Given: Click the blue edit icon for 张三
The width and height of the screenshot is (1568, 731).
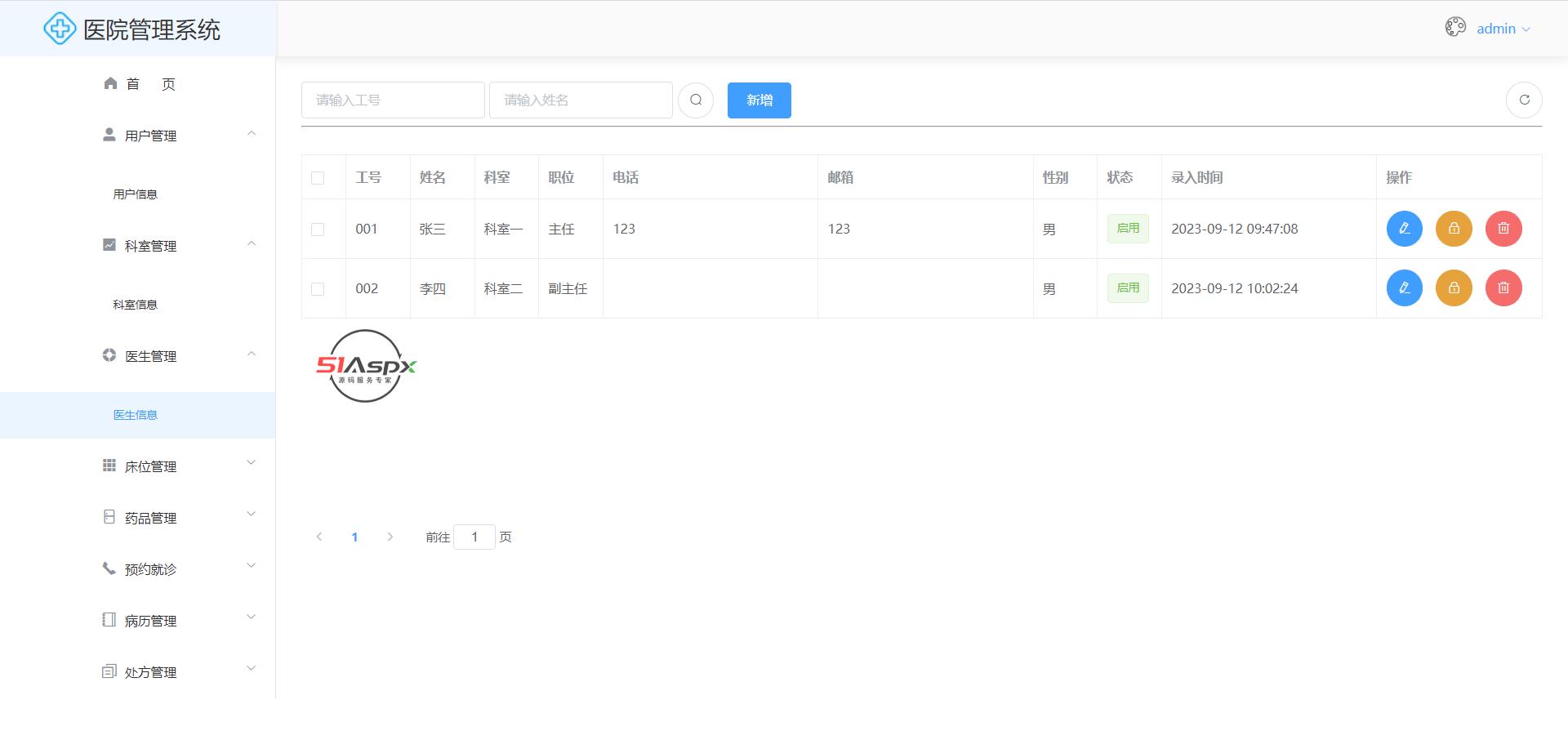Looking at the screenshot, I should [x=1404, y=229].
